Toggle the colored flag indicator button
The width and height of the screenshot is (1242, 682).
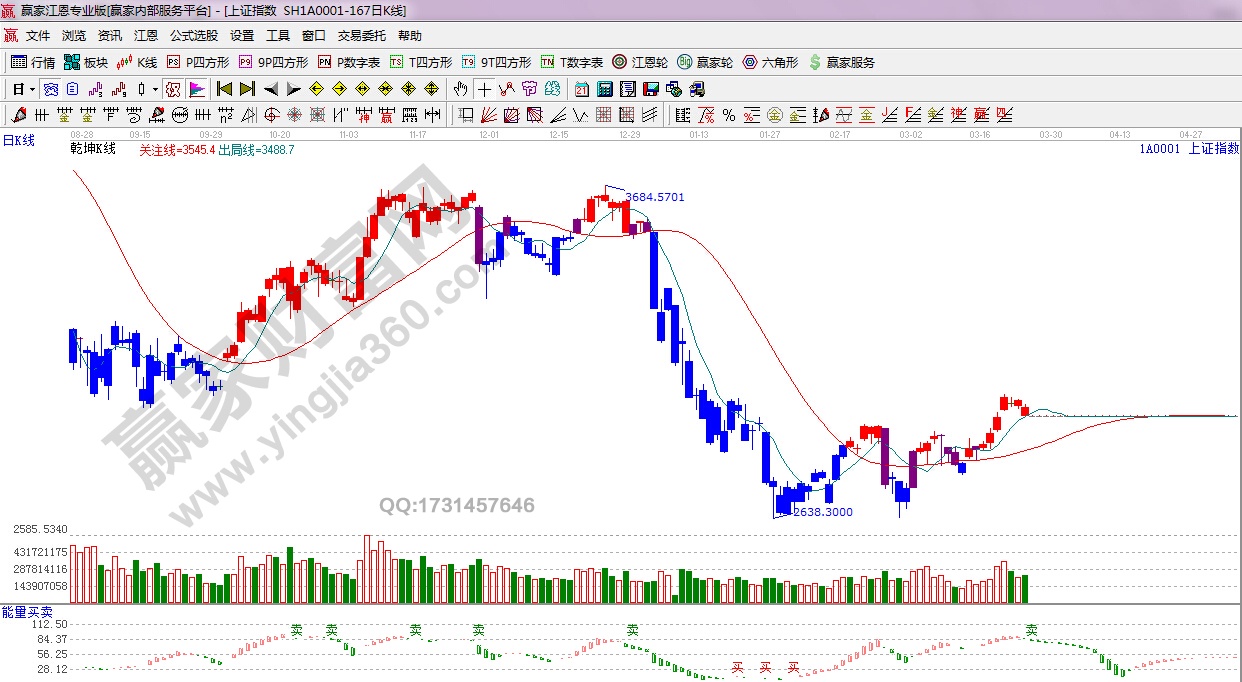coord(196,89)
